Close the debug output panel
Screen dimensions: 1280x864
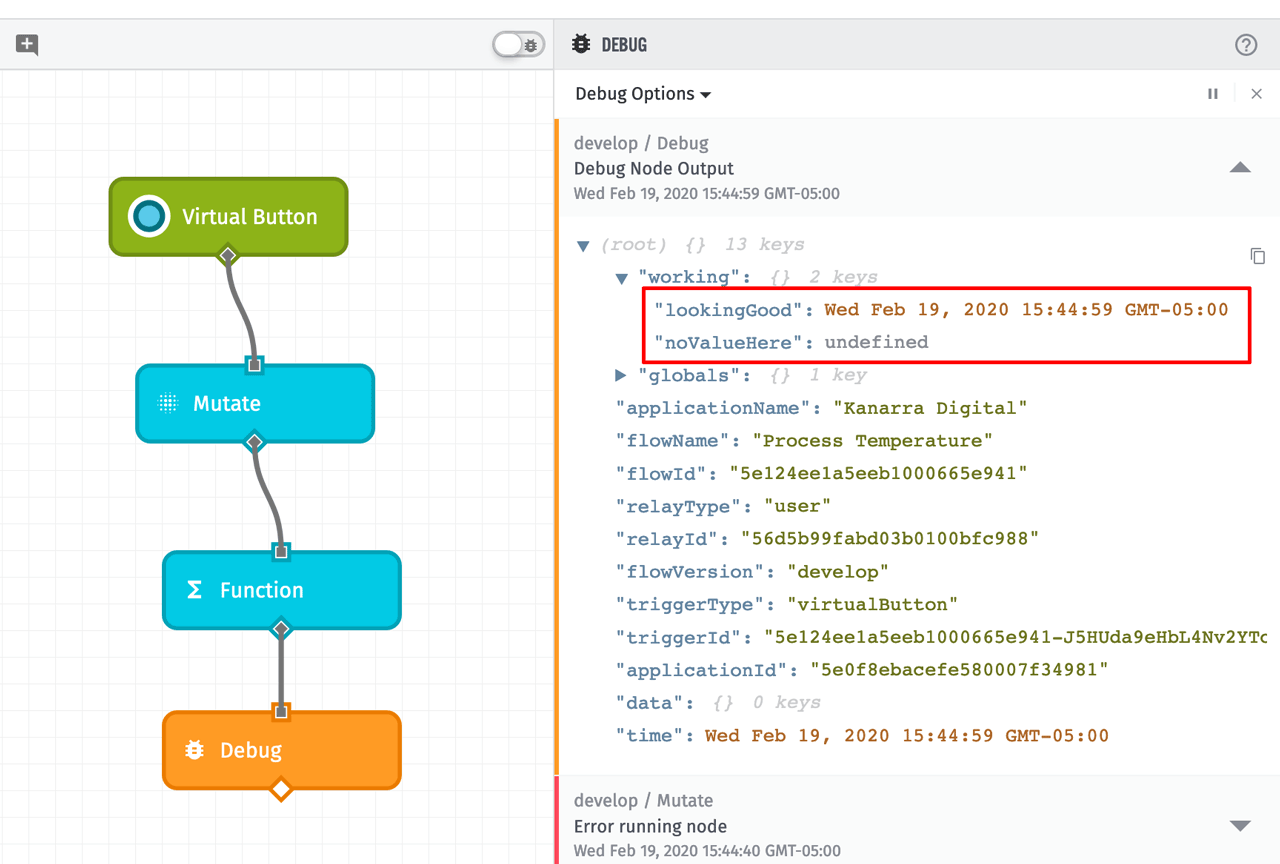[1257, 93]
